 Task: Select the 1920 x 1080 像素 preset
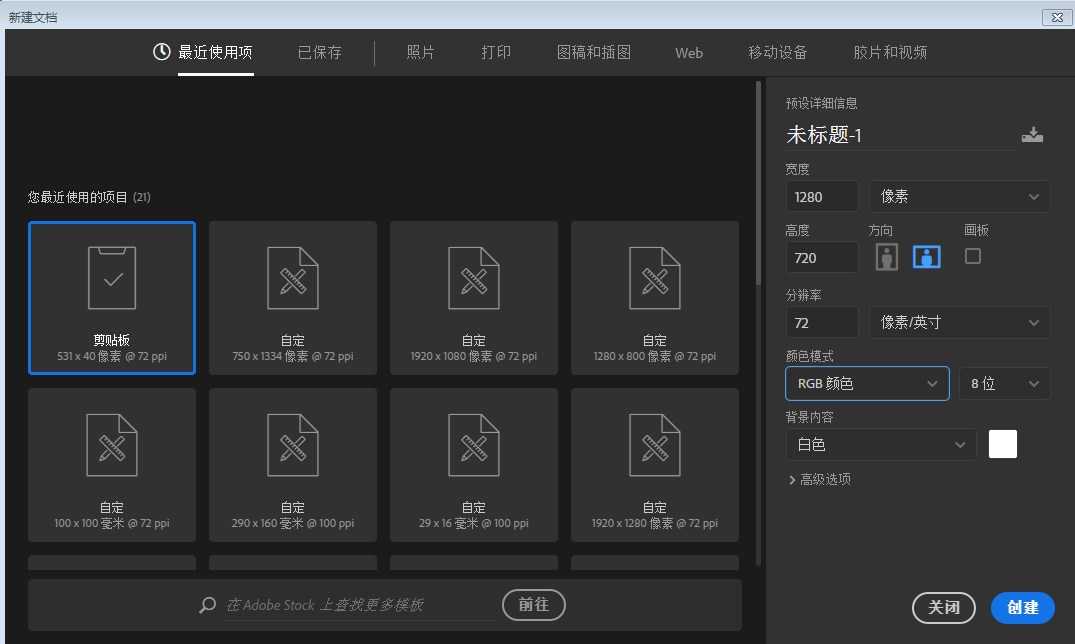[473, 297]
